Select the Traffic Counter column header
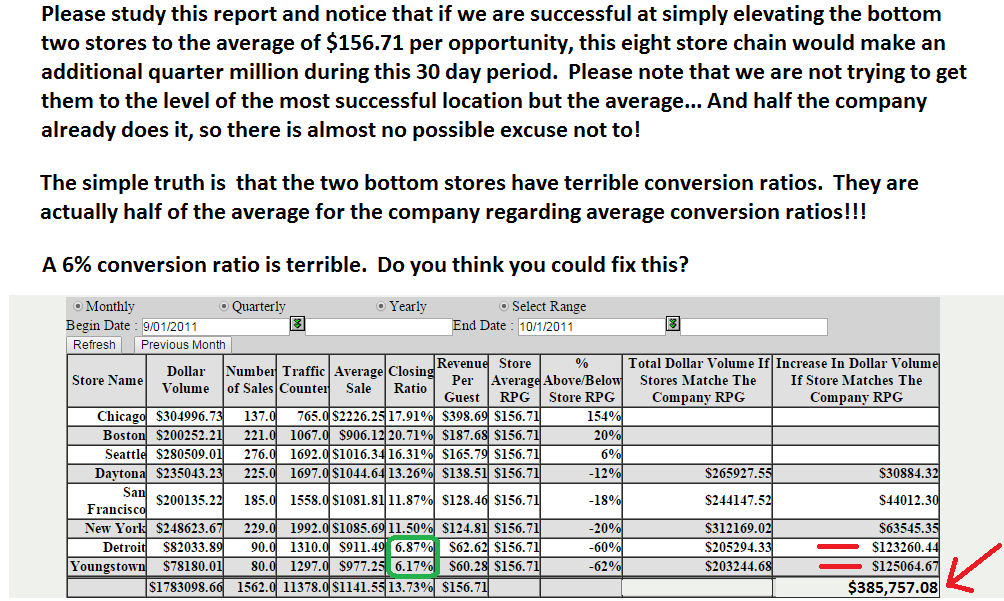 point(304,380)
